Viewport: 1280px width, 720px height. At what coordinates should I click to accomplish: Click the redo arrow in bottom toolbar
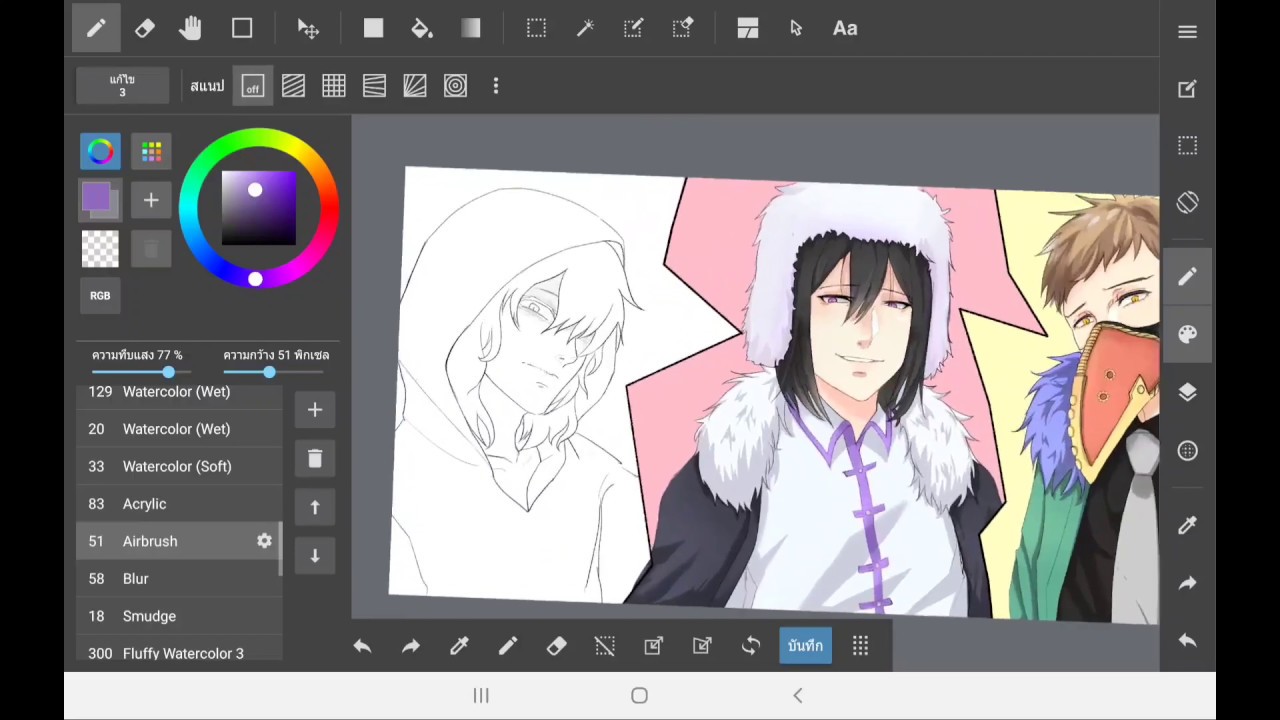pyautogui.click(x=411, y=646)
